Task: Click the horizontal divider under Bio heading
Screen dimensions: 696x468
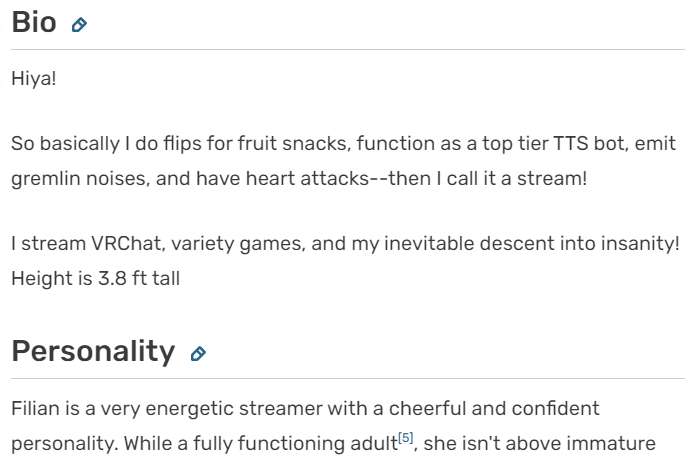Action: click(348, 49)
